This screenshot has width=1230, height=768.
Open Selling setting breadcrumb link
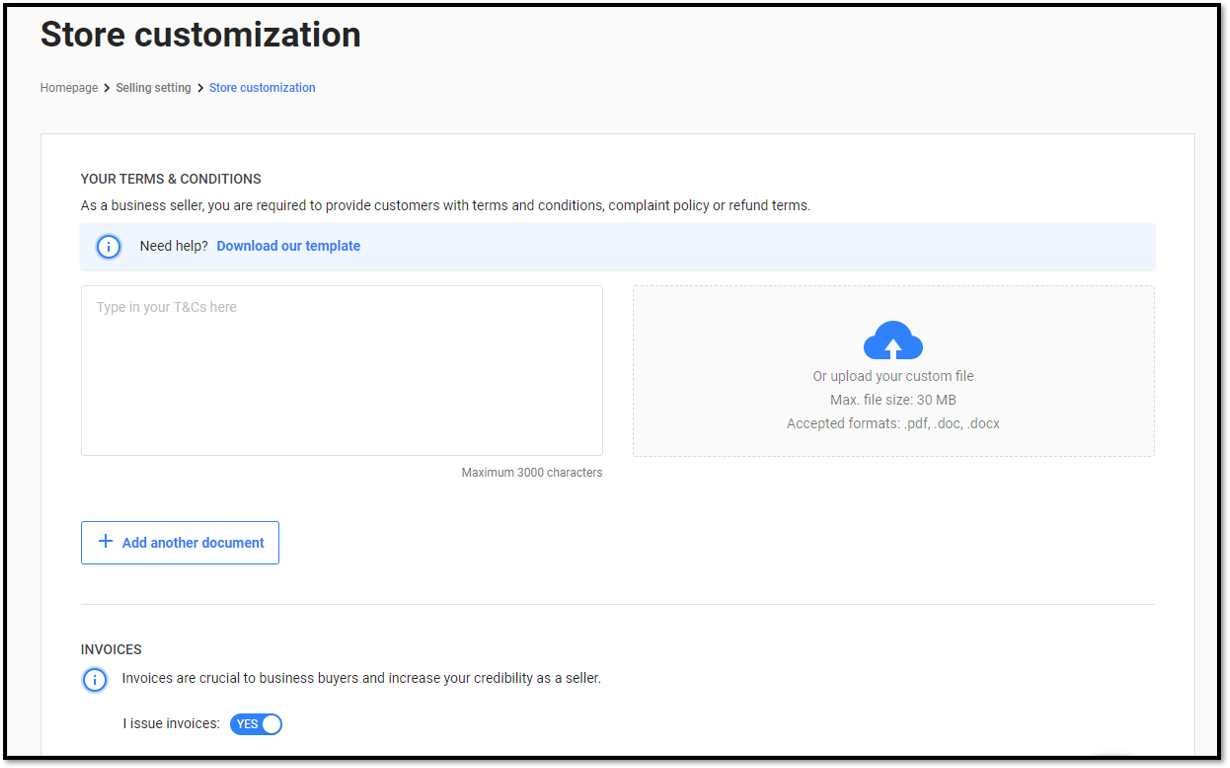[153, 88]
